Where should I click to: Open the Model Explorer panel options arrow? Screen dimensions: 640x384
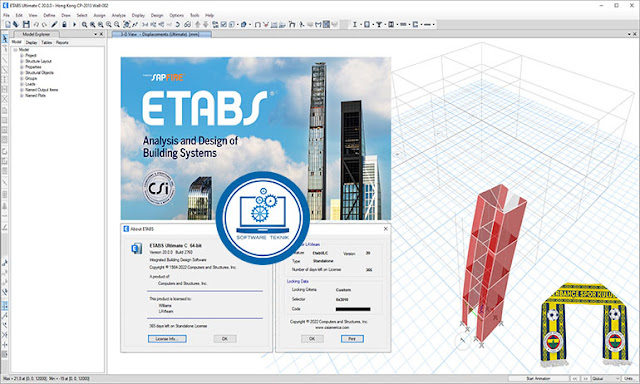(x=96, y=34)
